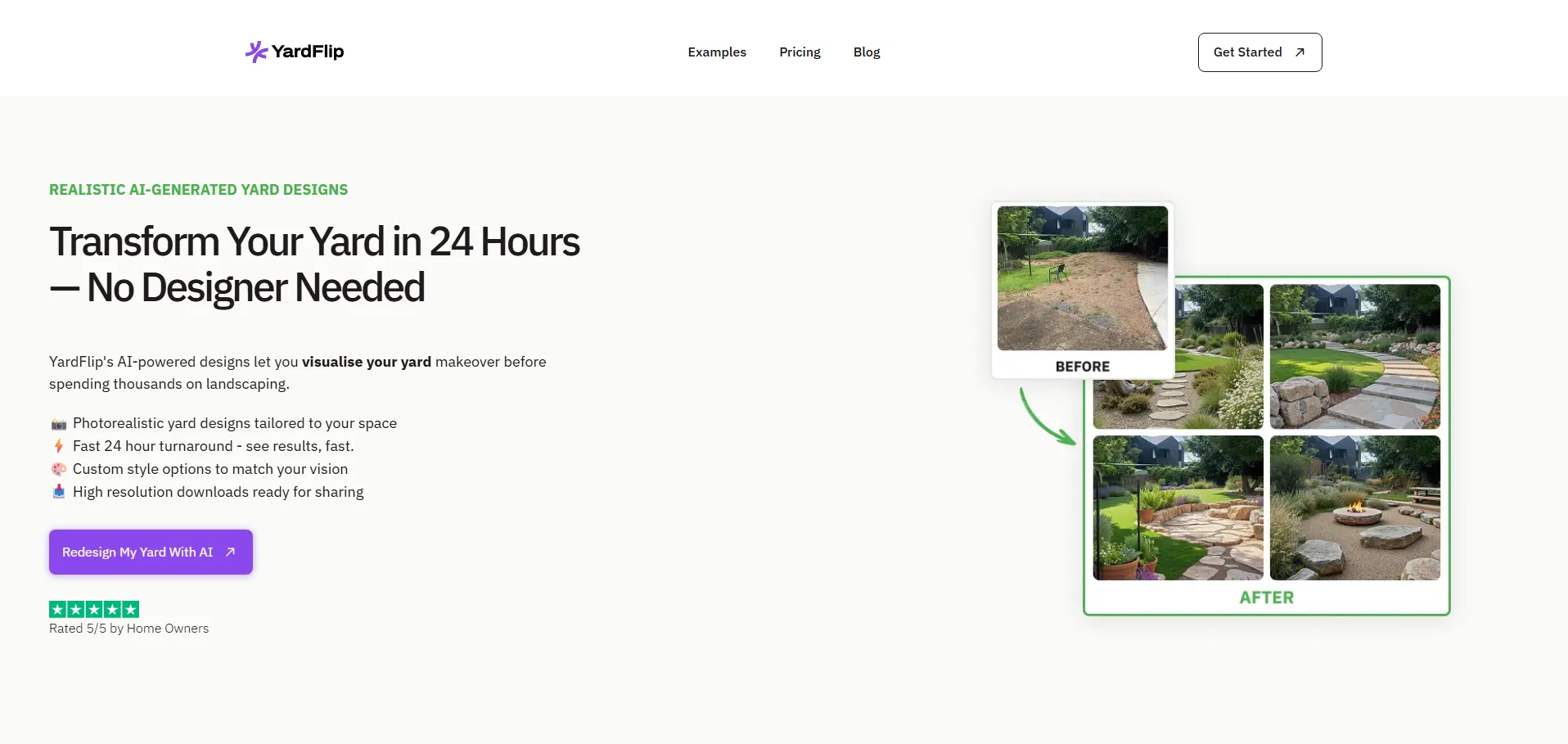Click the paint palette icon beside Custom style options
Image resolution: width=1568 pixels, height=744 pixels.
(x=59, y=469)
